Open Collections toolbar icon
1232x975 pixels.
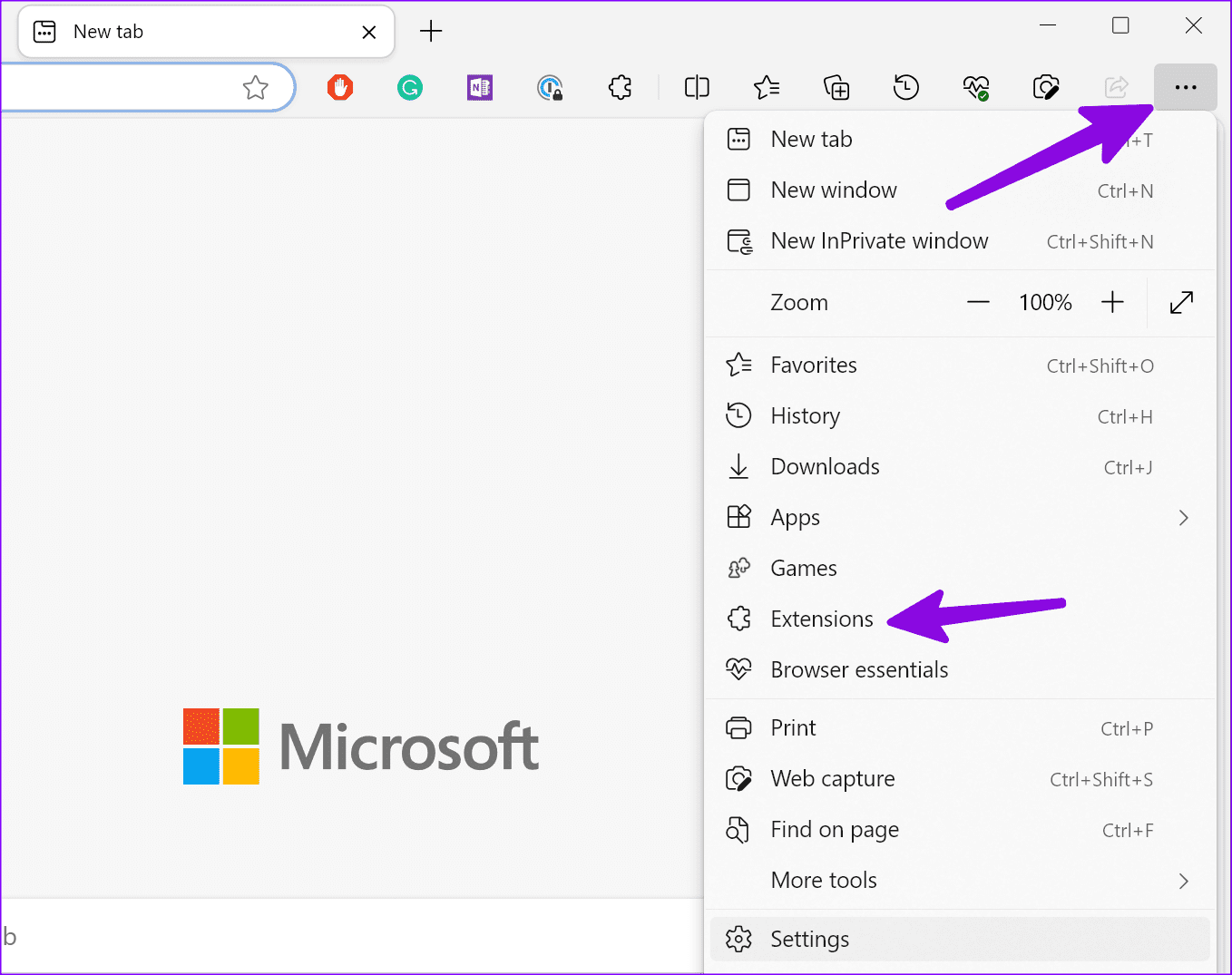836,87
